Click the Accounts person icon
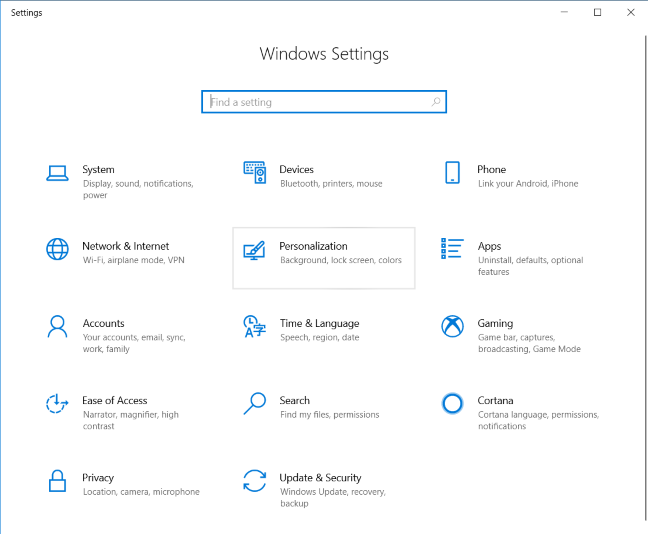Viewport: 648px width, 534px height. pyautogui.click(x=57, y=327)
